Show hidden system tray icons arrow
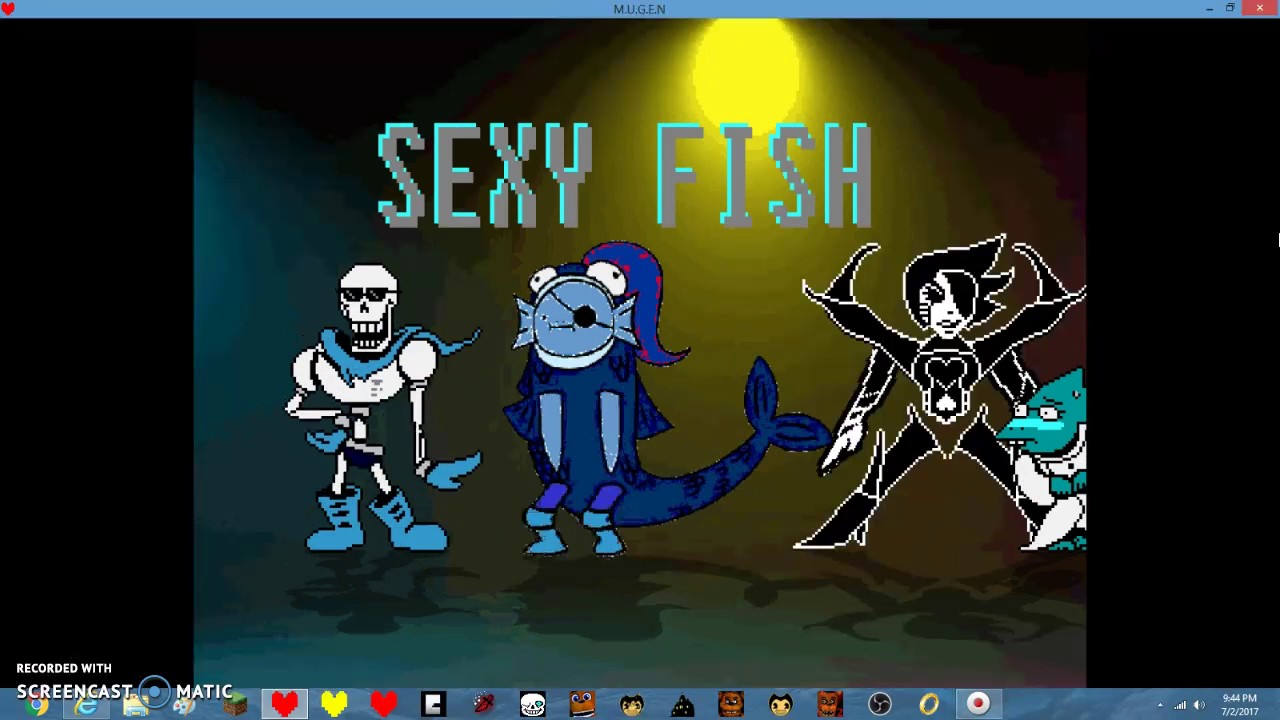 1160,705
